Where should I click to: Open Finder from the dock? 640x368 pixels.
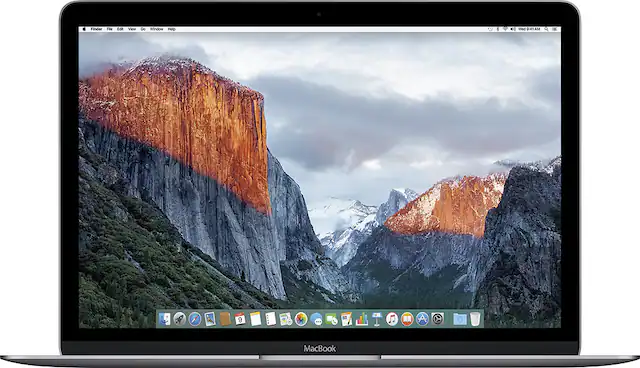(164, 319)
